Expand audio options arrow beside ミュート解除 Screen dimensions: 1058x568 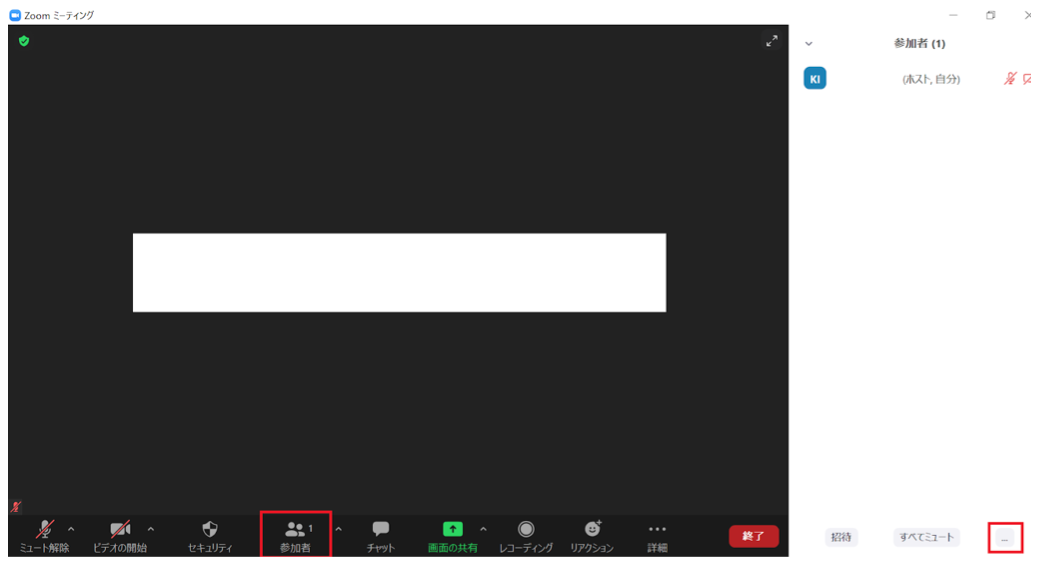71,528
